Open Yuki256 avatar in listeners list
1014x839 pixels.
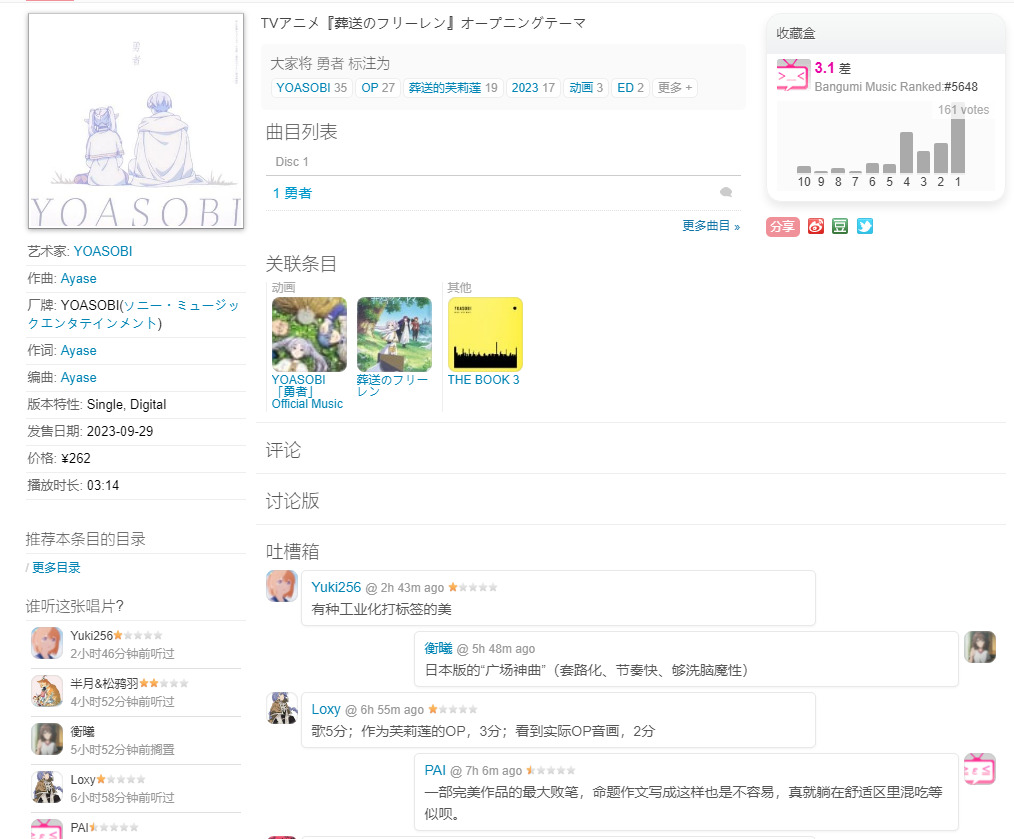(47, 643)
